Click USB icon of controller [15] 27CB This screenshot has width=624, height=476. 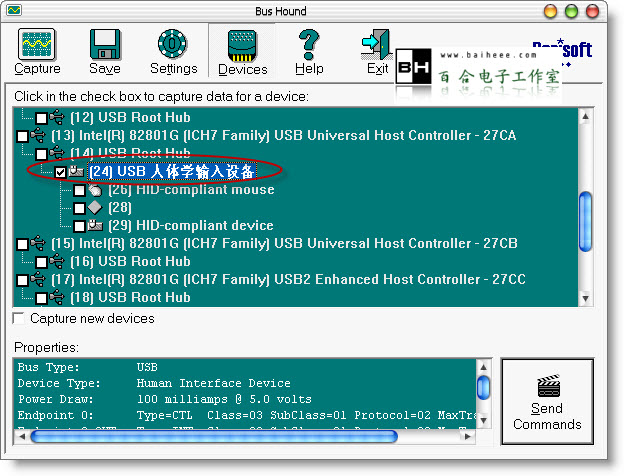tap(38, 243)
